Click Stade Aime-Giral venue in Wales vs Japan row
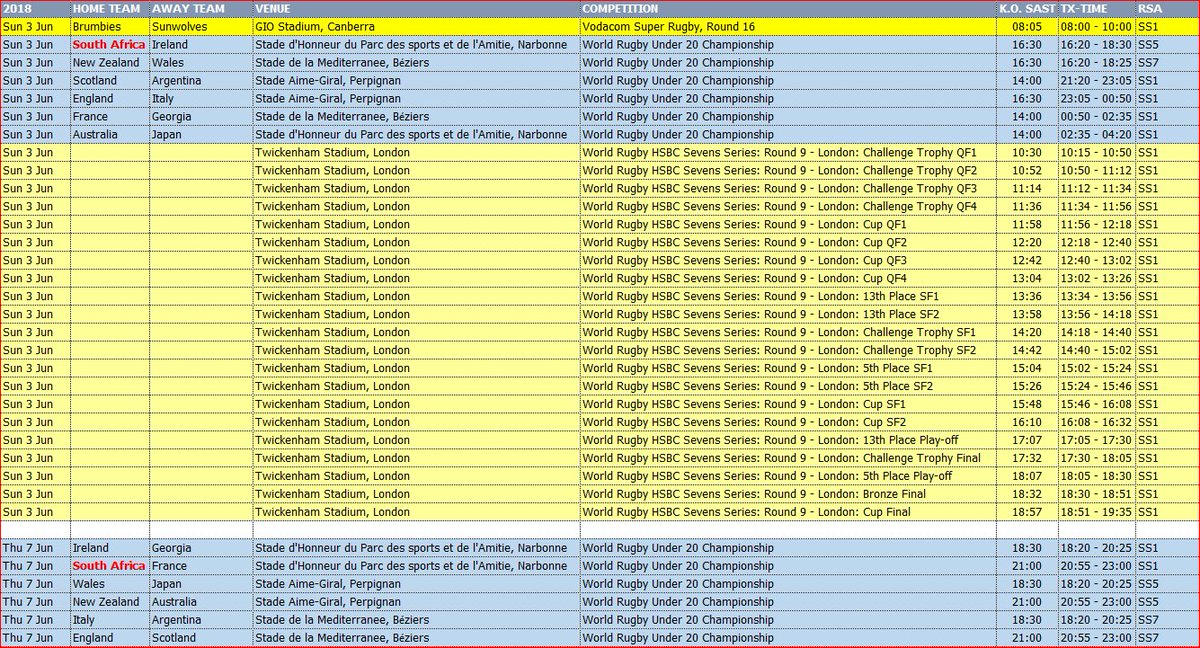This screenshot has width=1200, height=648. coord(416,585)
